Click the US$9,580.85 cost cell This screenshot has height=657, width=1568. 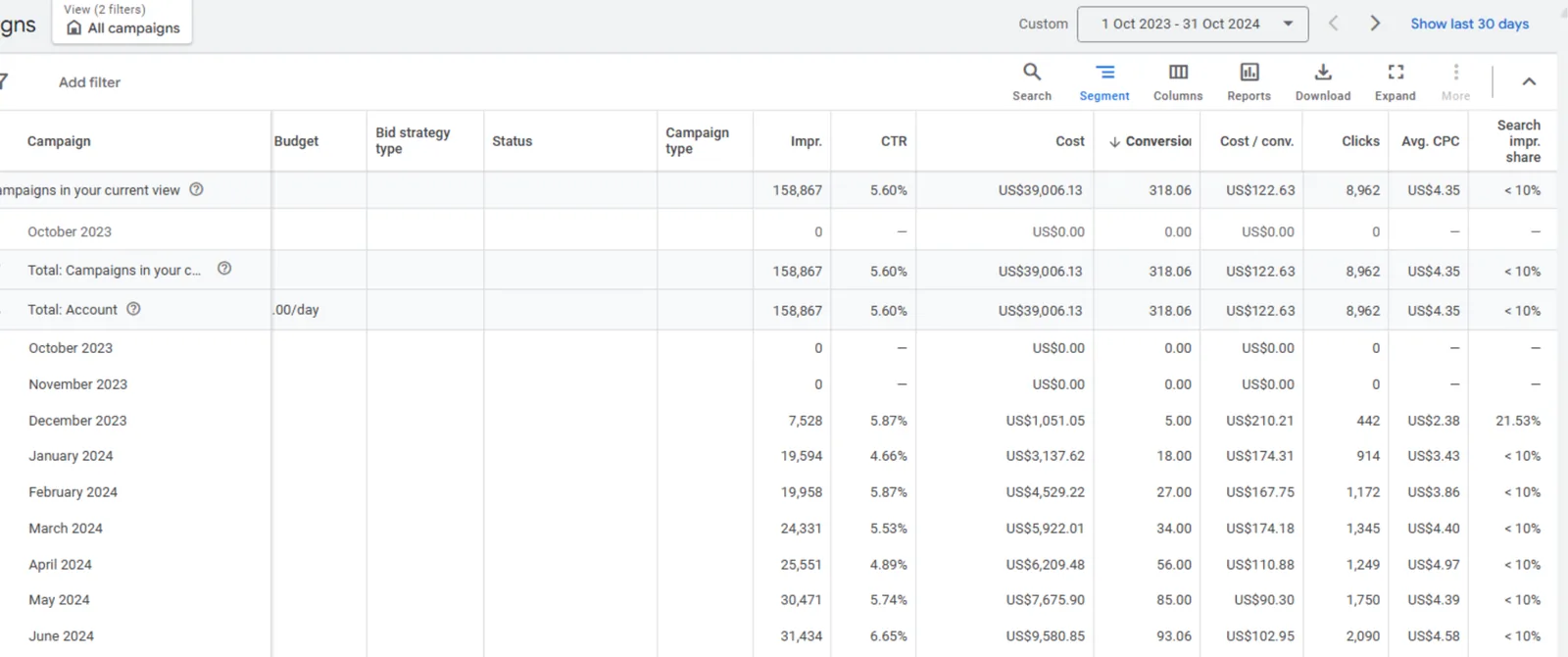point(1045,636)
